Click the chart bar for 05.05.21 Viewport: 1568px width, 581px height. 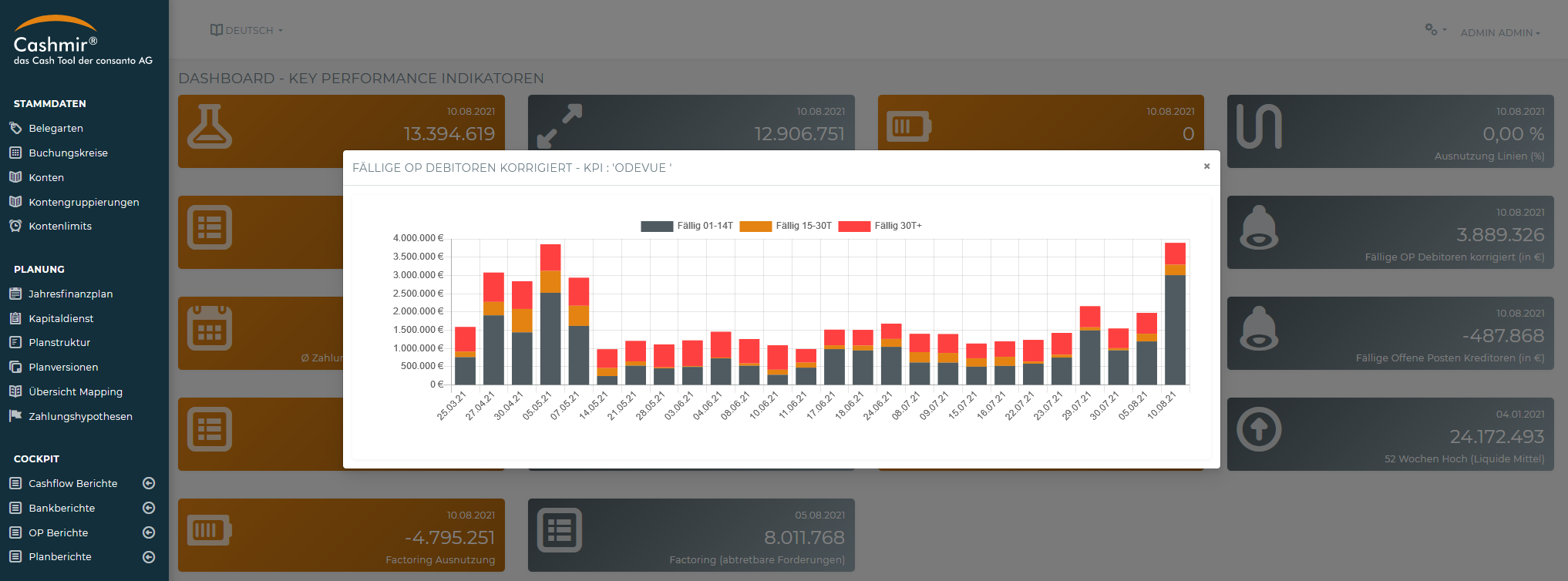click(550, 314)
